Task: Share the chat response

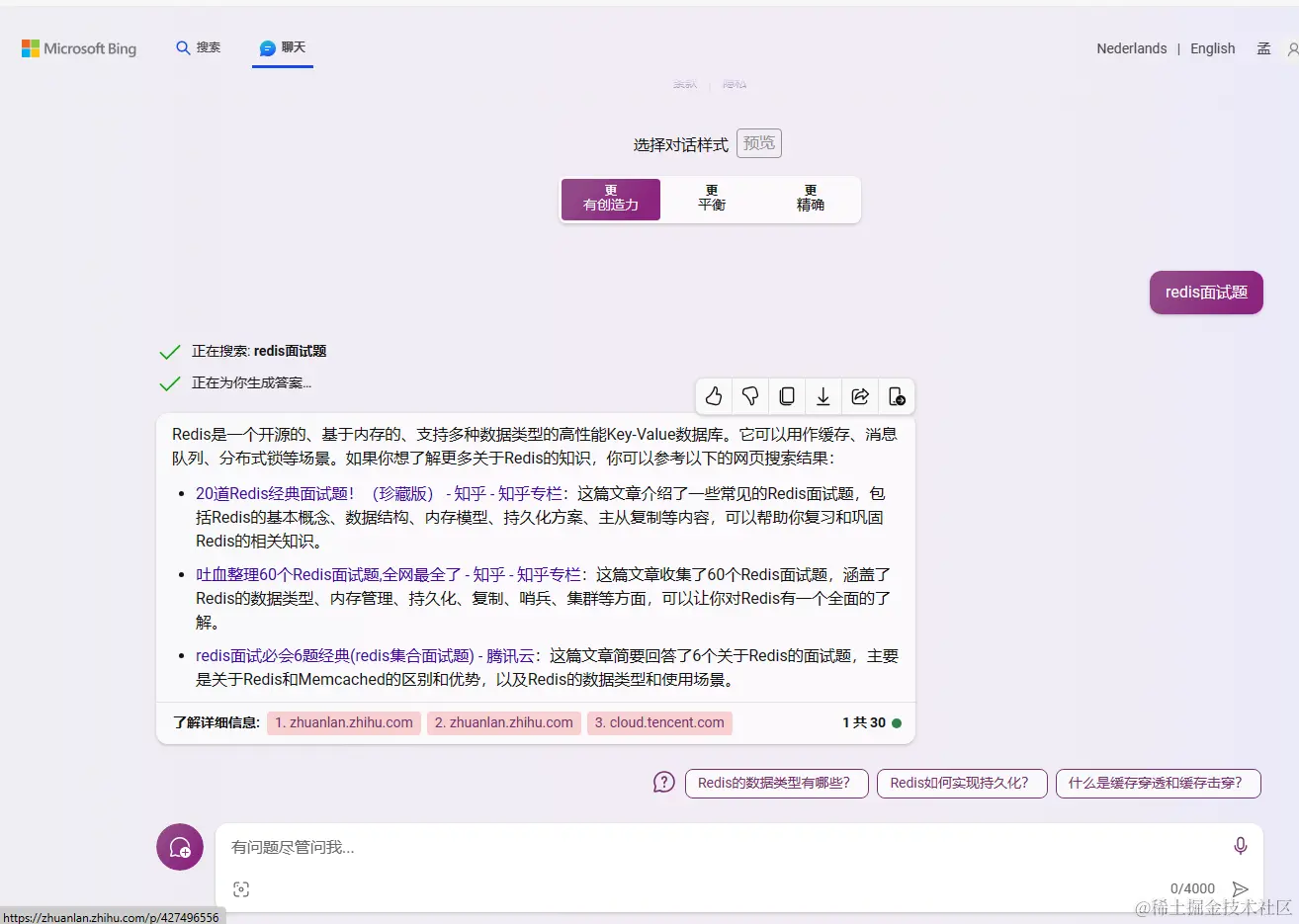Action: [x=860, y=395]
